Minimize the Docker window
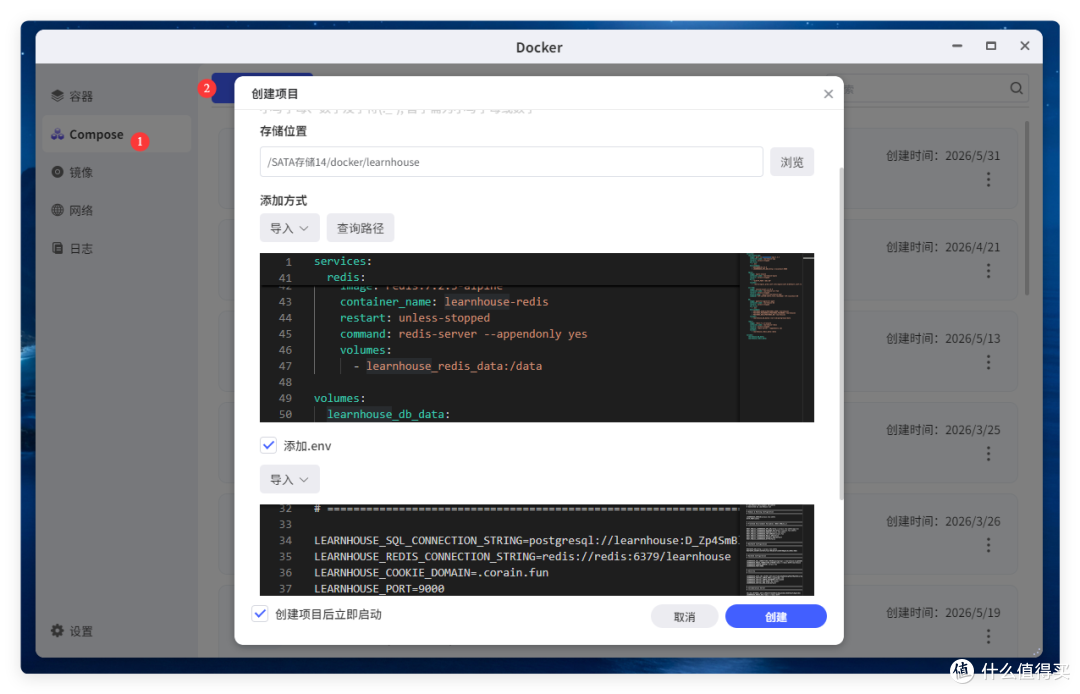 coord(957,46)
